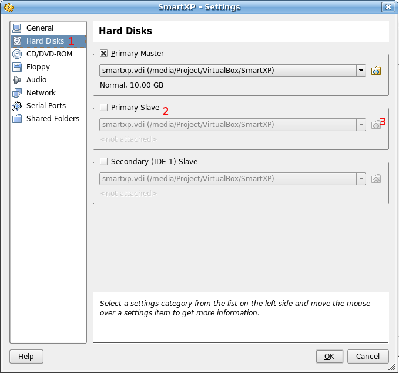Screen dimensions: 399x373
Task: Open the Floppy settings category
Action: pyautogui.click(x=48, y=67)
